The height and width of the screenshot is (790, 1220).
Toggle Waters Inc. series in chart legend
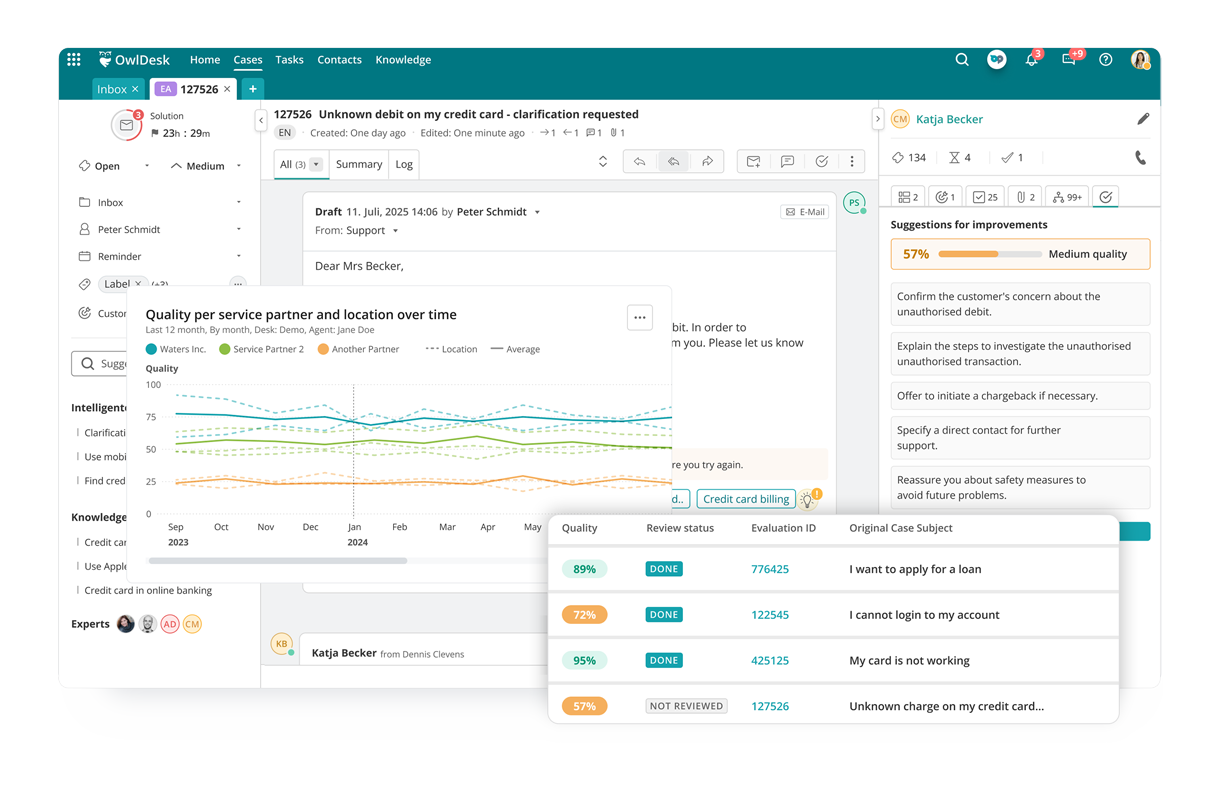click(176, 349)
